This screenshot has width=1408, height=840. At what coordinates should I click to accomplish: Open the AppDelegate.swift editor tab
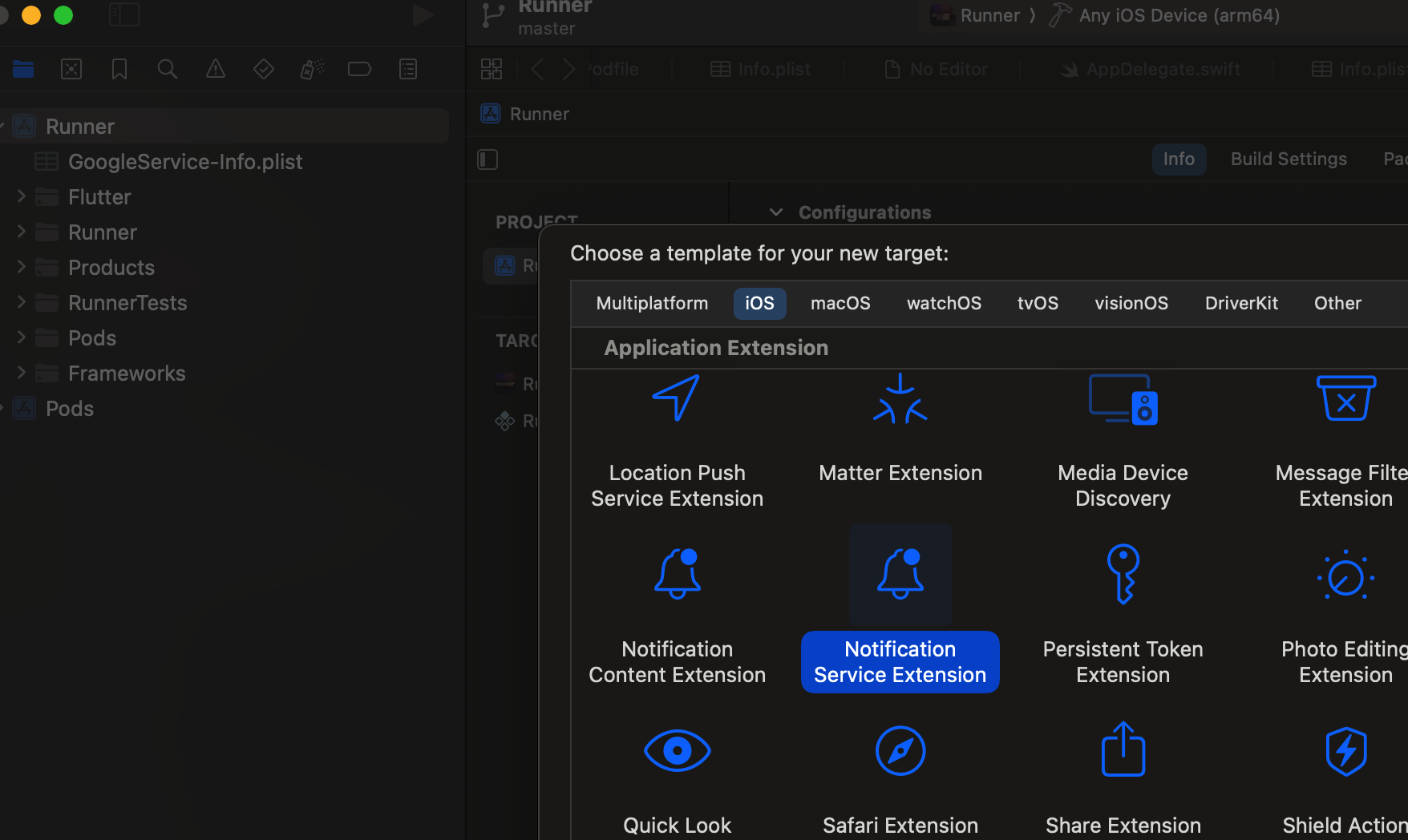1149,70
